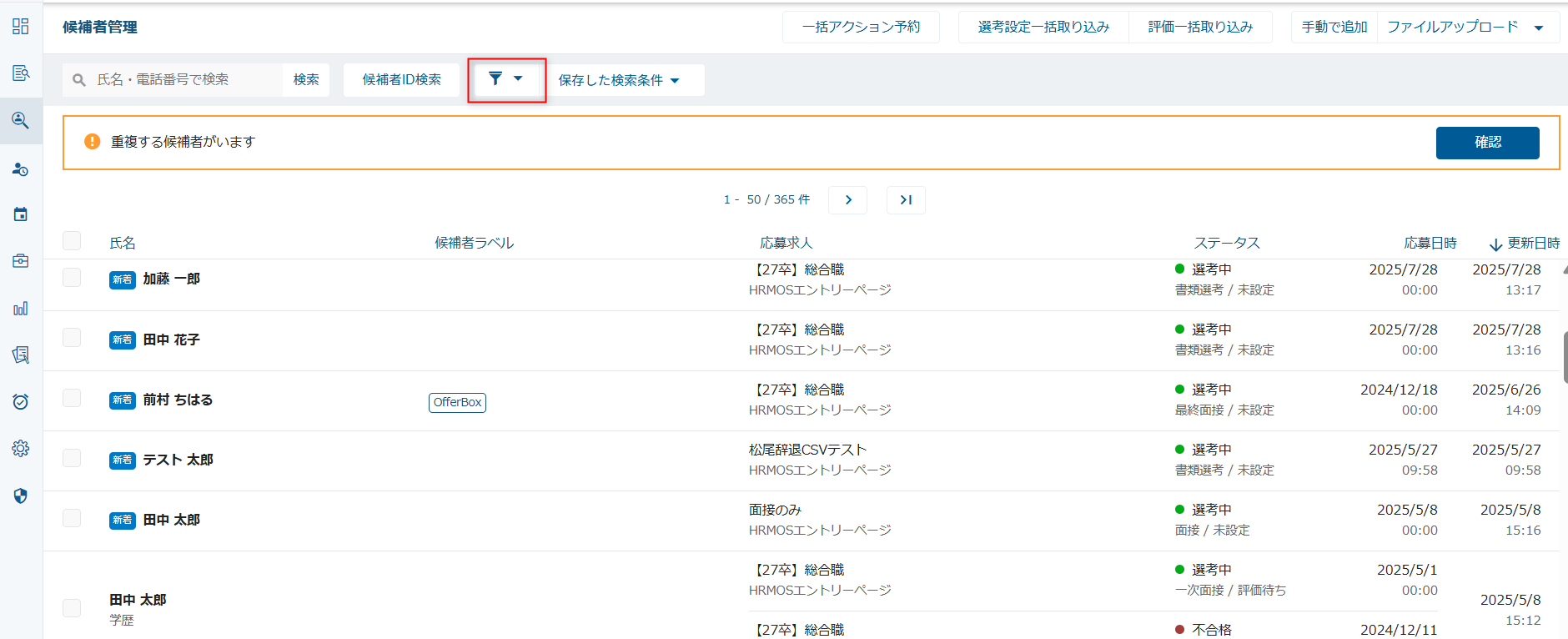Click the calendar icon in sidebar

coord(21,214)
